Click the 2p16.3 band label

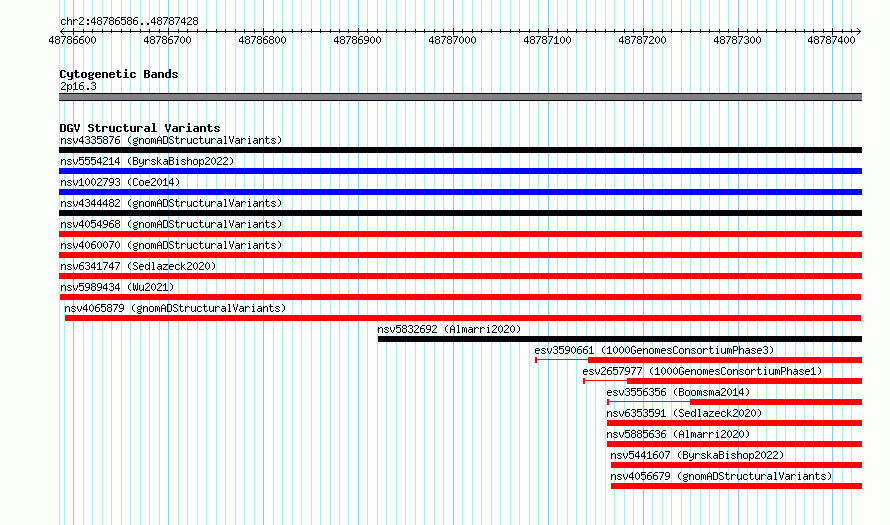(x=78, y=86)
